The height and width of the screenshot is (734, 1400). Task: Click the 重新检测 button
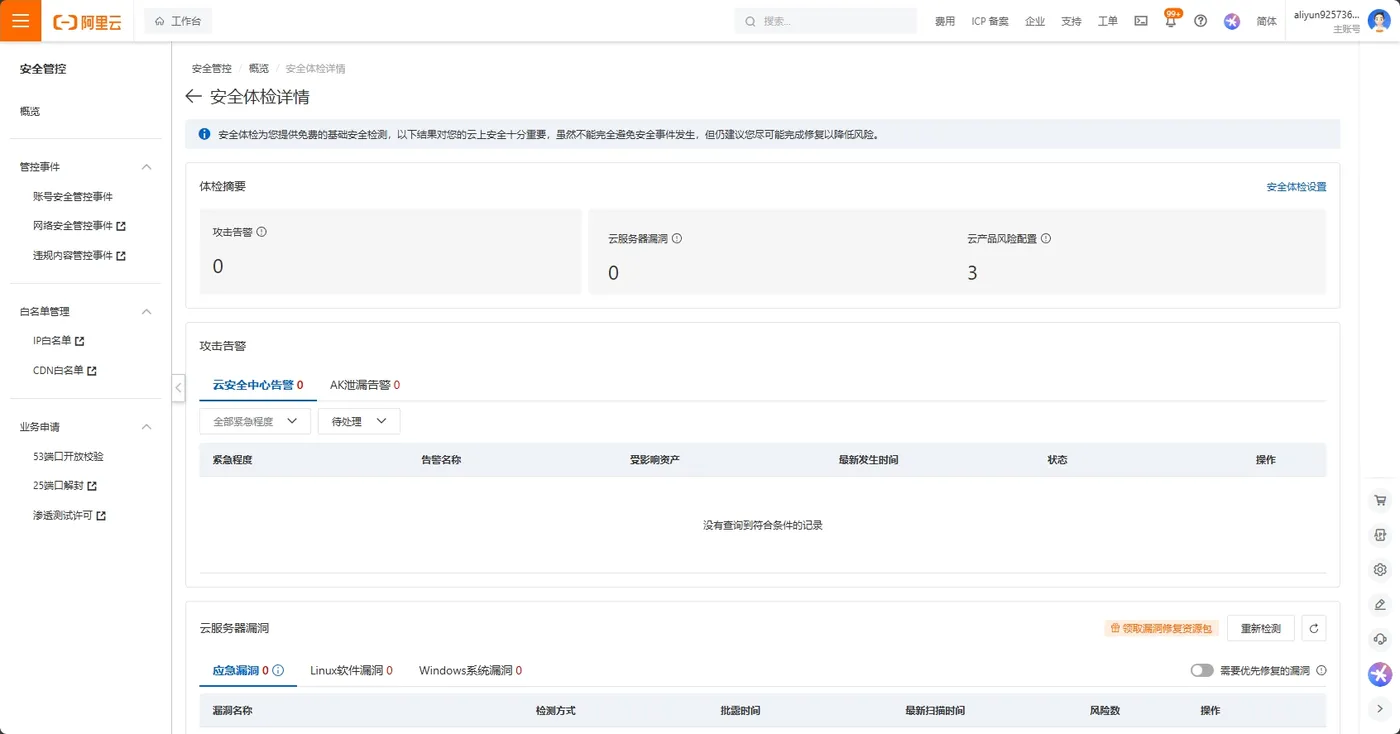[x=1260, y=627]
